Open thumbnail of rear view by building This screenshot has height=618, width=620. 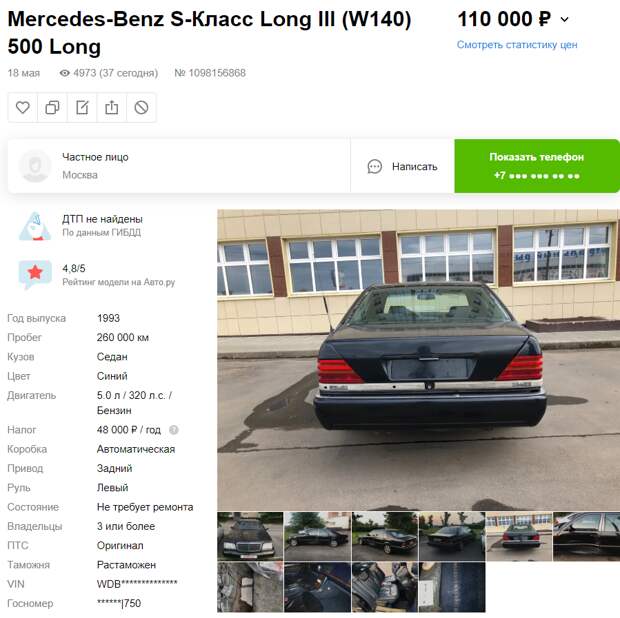(x=519, y=536)
